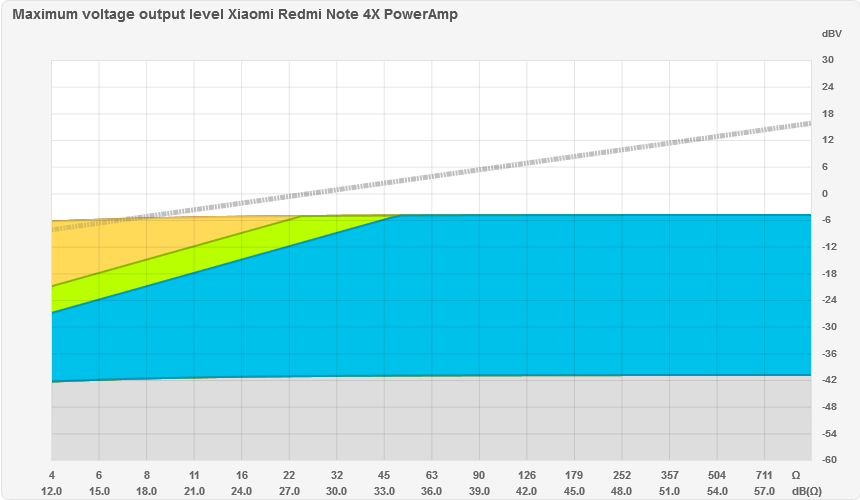Viewport: 860px width, 500px height.
Task: Click the dB(Ω) unit label at bottom right
Action: (807, 491)
